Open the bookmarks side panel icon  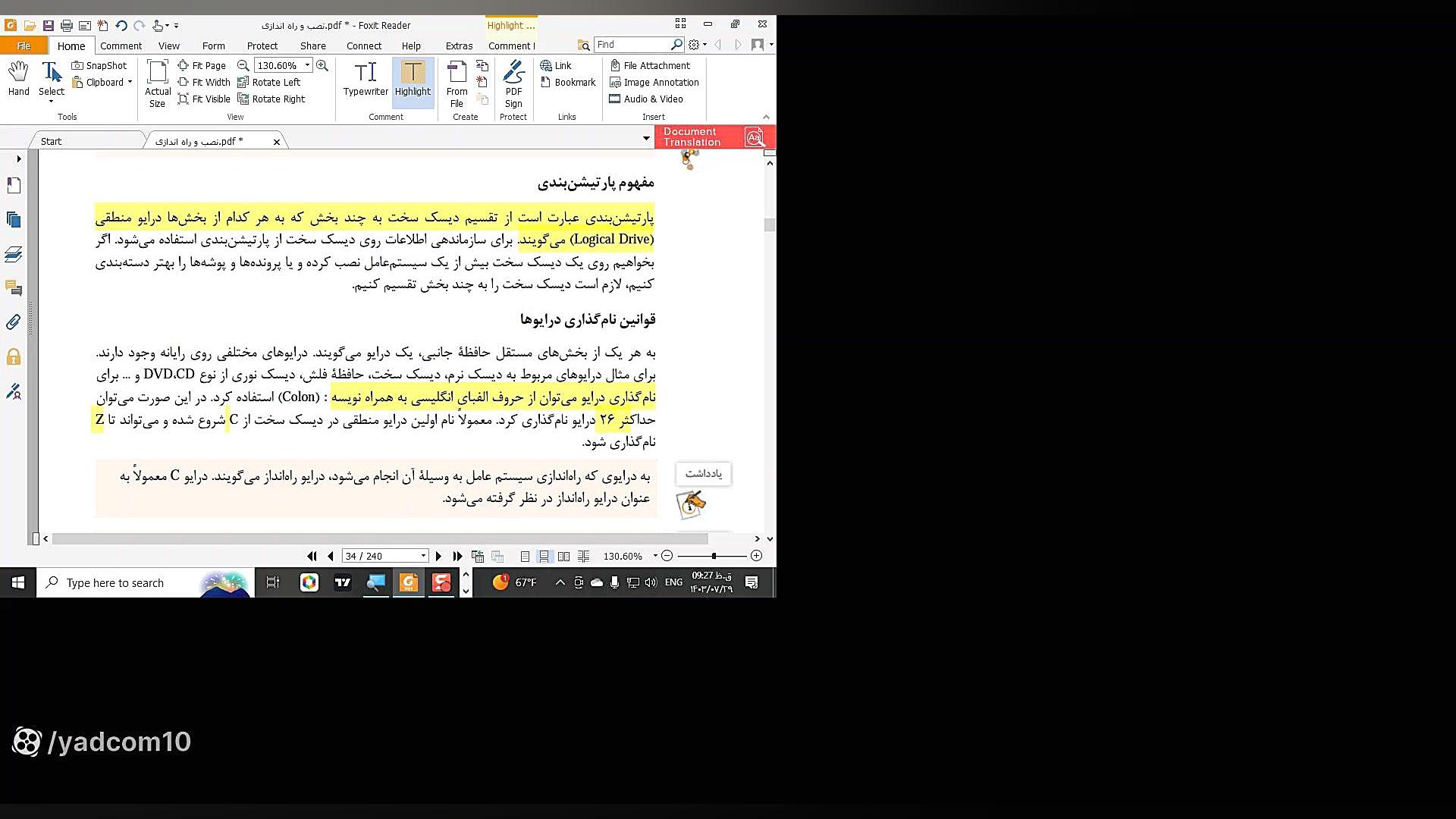tap(14, 186)
